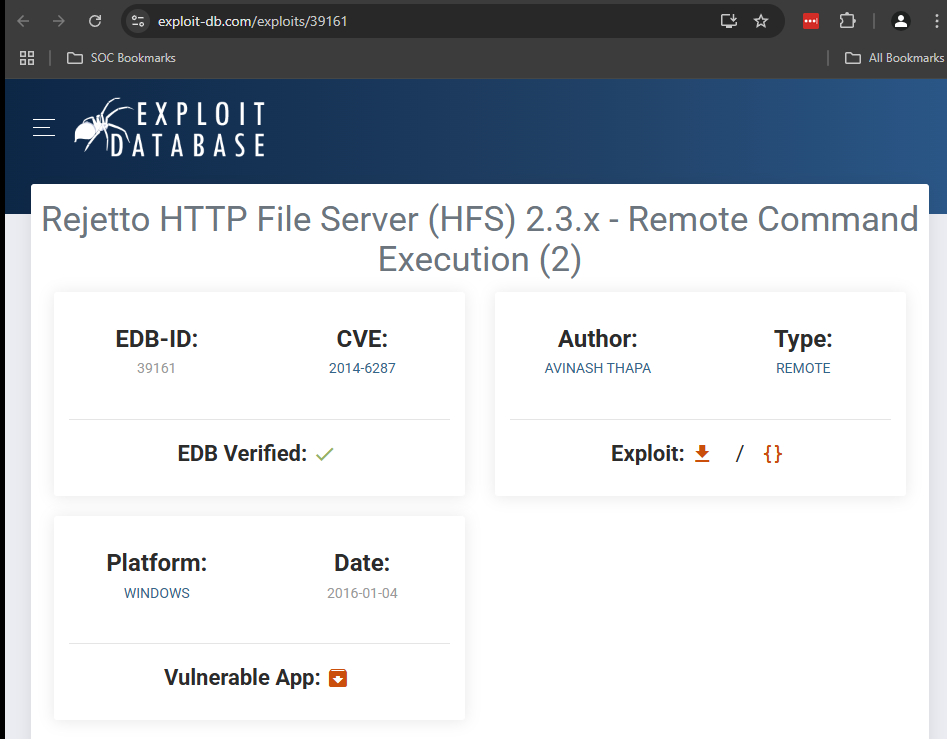Reload the exploit-db page

95,21
